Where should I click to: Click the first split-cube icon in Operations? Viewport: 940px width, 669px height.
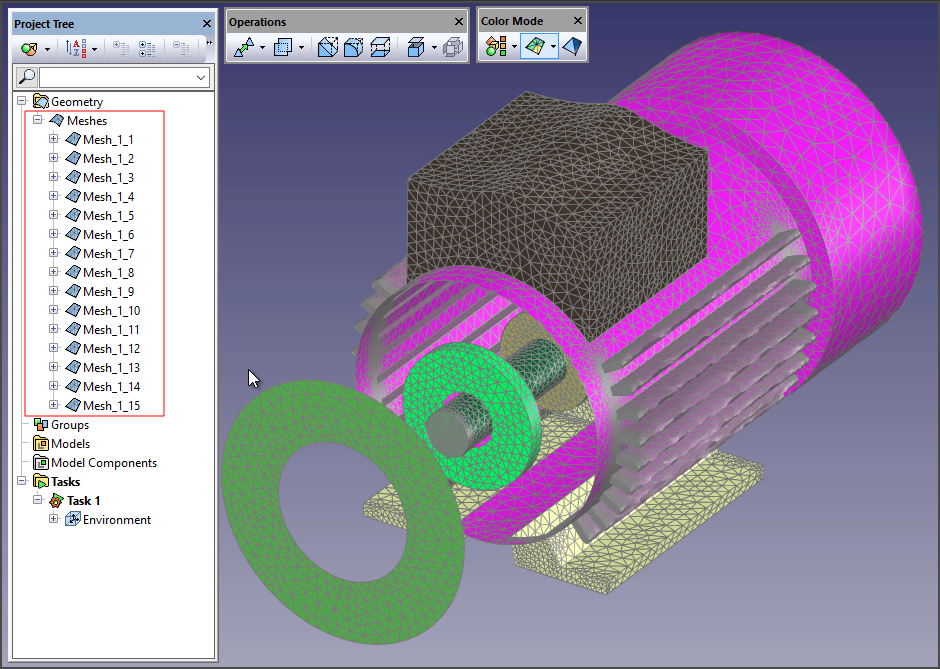click(x=327, y=47)
